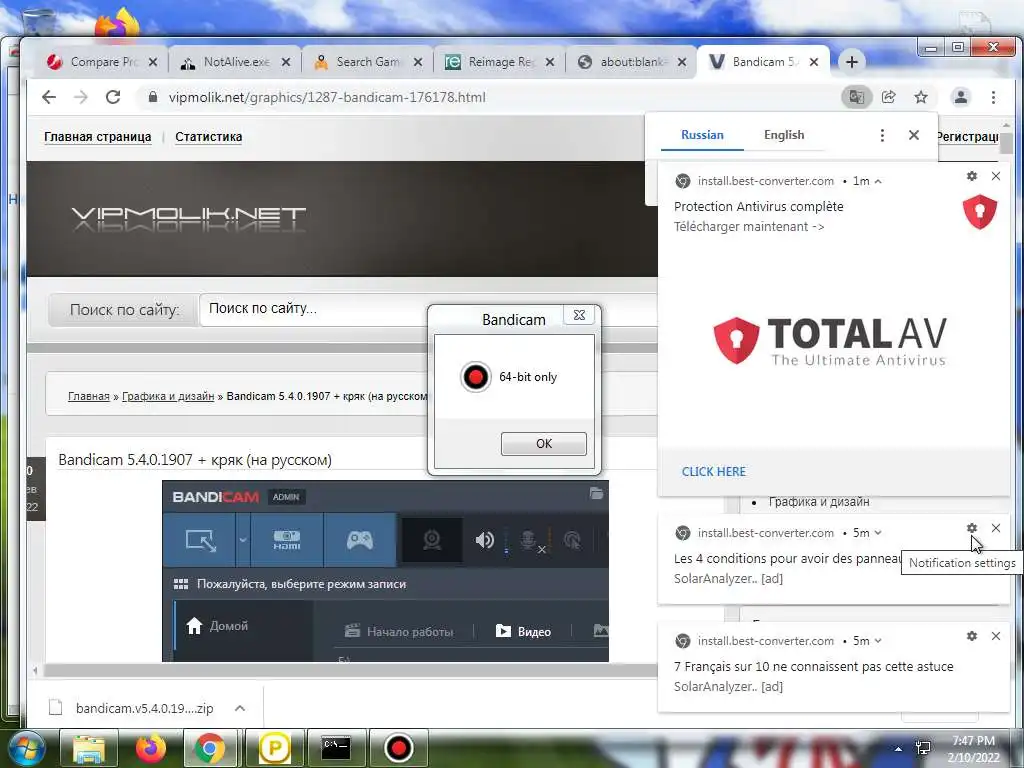
Task: Select Домой in Bandicam sidebar
Action: 217,626
